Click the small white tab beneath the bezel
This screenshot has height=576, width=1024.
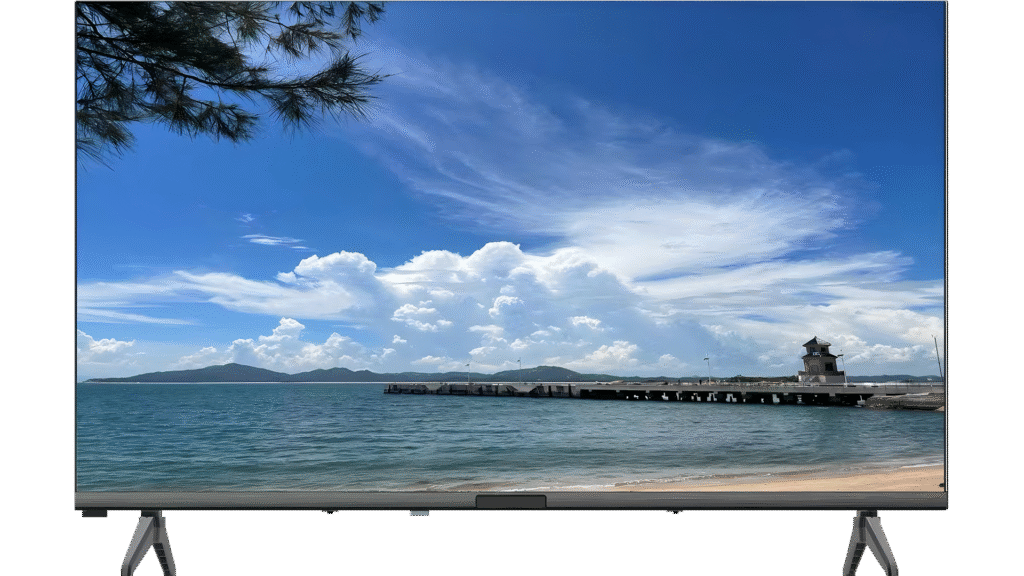(418, 514)
